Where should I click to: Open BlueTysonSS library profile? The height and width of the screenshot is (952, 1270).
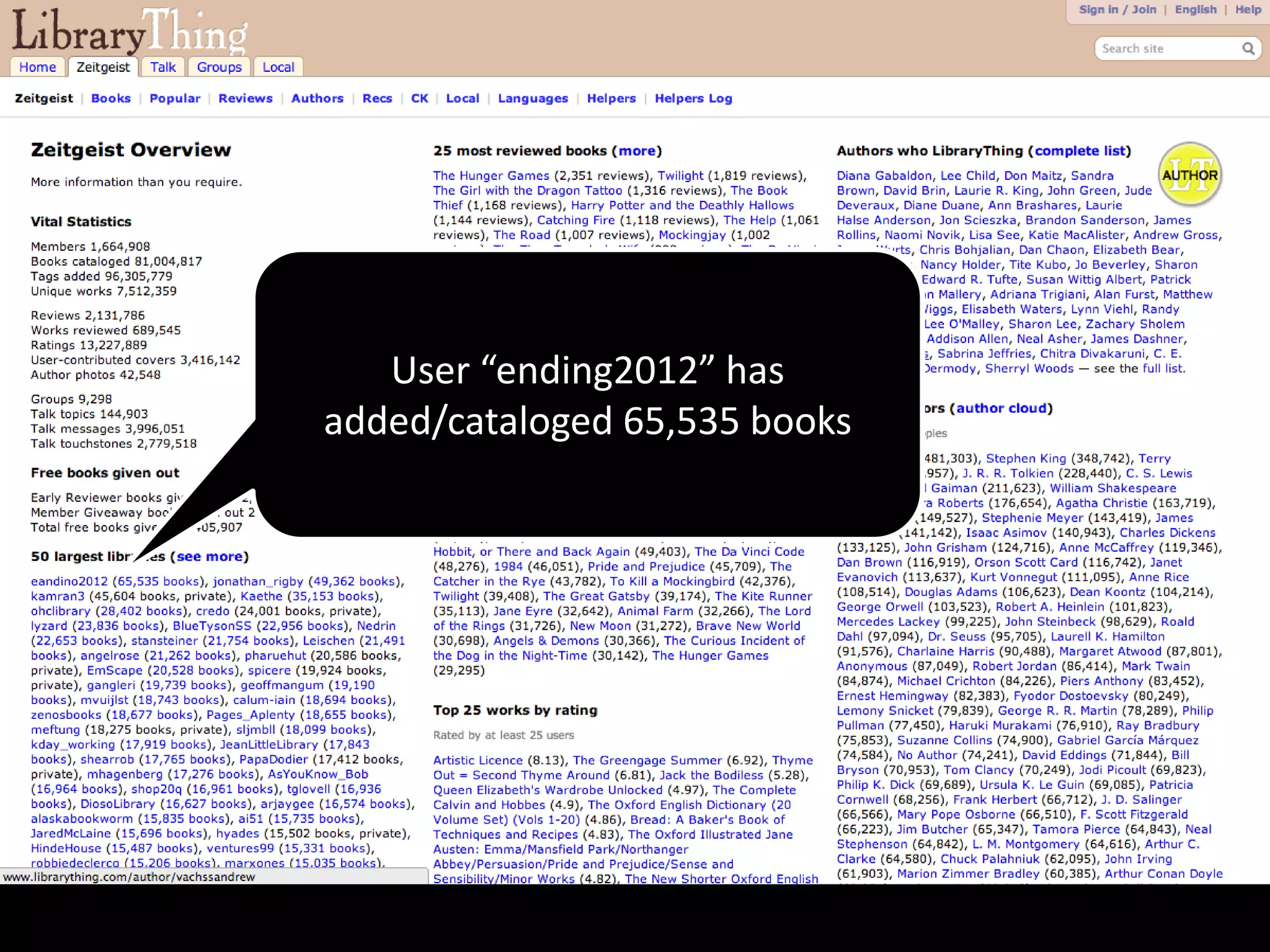click(x=212, y=626)
